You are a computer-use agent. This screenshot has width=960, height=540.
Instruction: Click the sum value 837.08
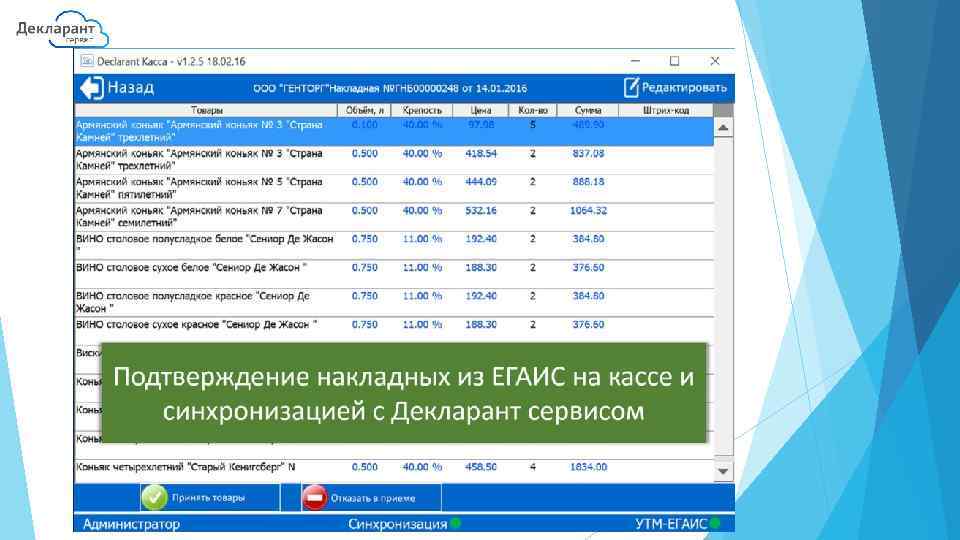(x=588, y=153)
